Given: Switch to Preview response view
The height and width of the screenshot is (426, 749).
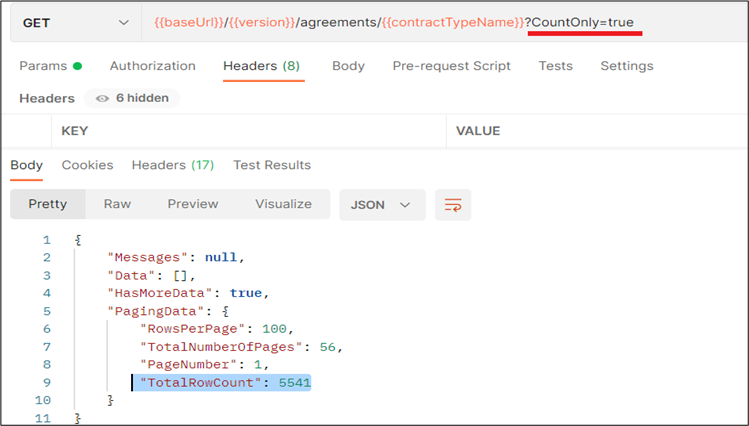Looking at the screenshot, I should (193, 204).
